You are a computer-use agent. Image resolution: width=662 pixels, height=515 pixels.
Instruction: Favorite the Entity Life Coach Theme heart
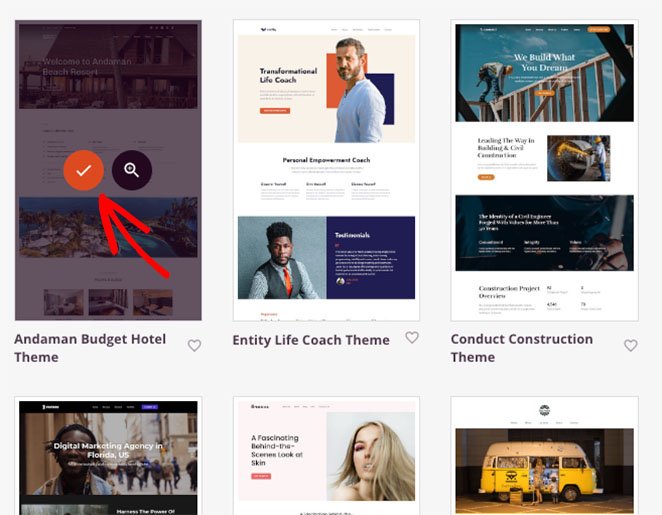point(412,337)
